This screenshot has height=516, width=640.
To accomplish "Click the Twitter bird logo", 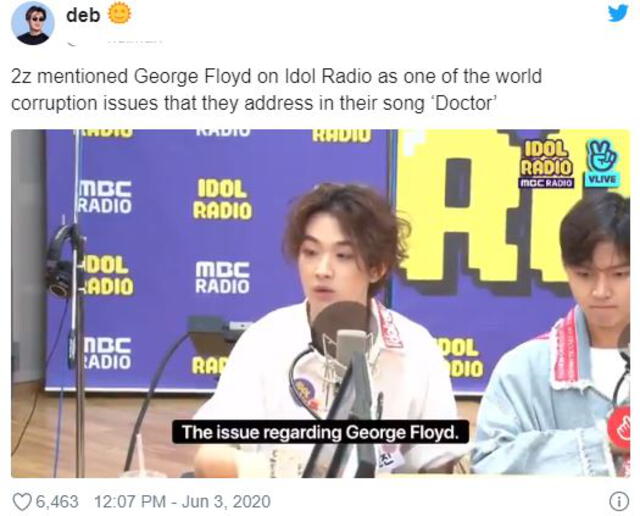I will click(618, 12).
